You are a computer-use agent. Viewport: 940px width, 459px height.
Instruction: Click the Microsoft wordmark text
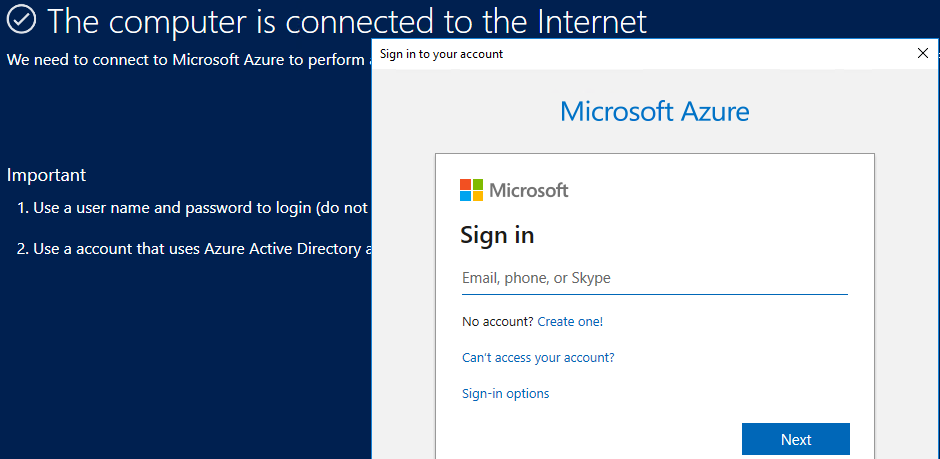point(529,191)
